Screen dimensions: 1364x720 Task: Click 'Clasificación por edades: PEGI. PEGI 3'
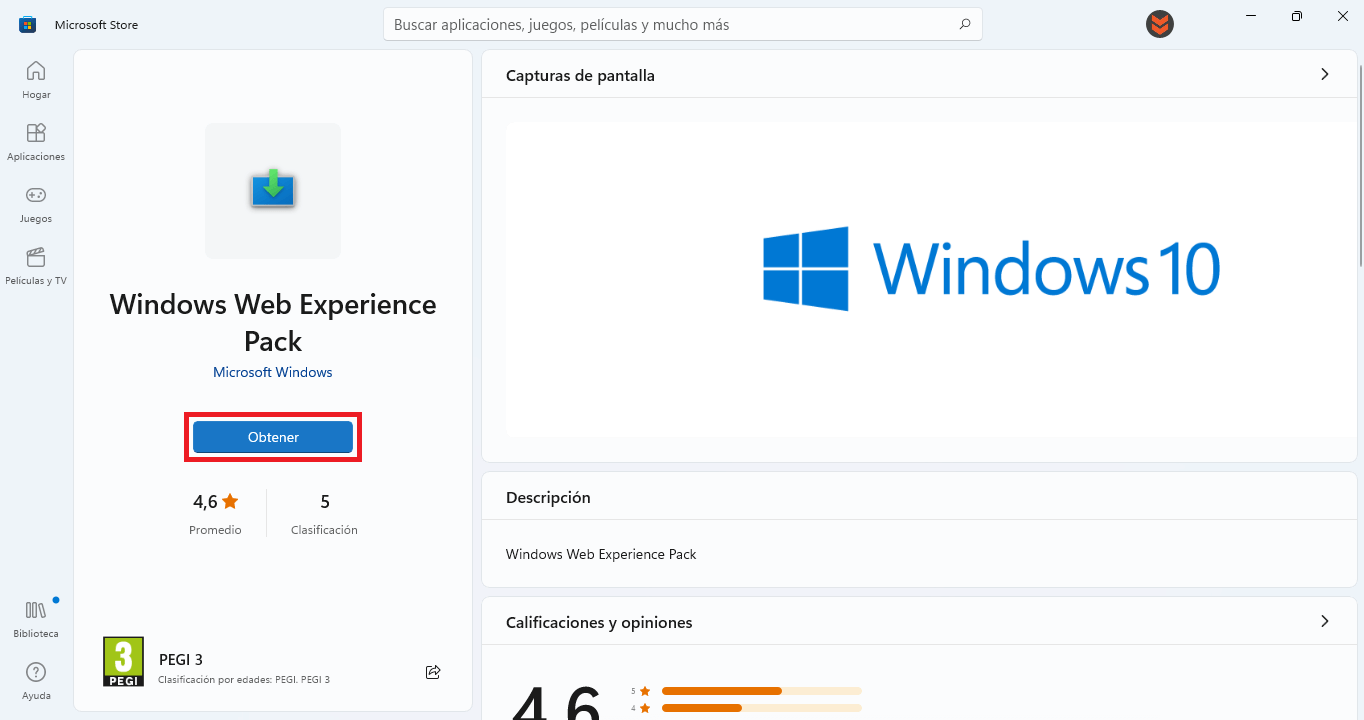(x=243, y=680)
